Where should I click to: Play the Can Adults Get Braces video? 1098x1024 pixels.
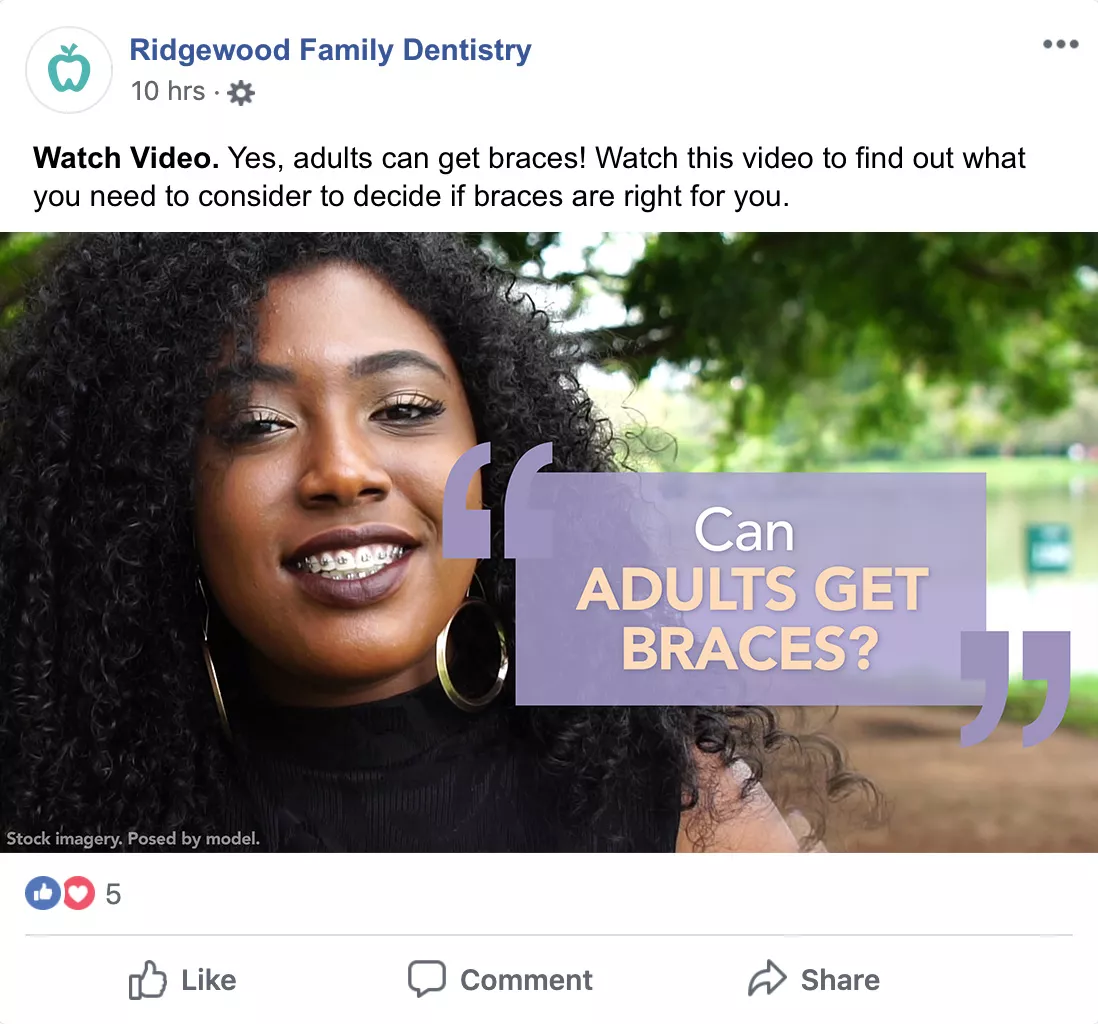tap(549, 540)
